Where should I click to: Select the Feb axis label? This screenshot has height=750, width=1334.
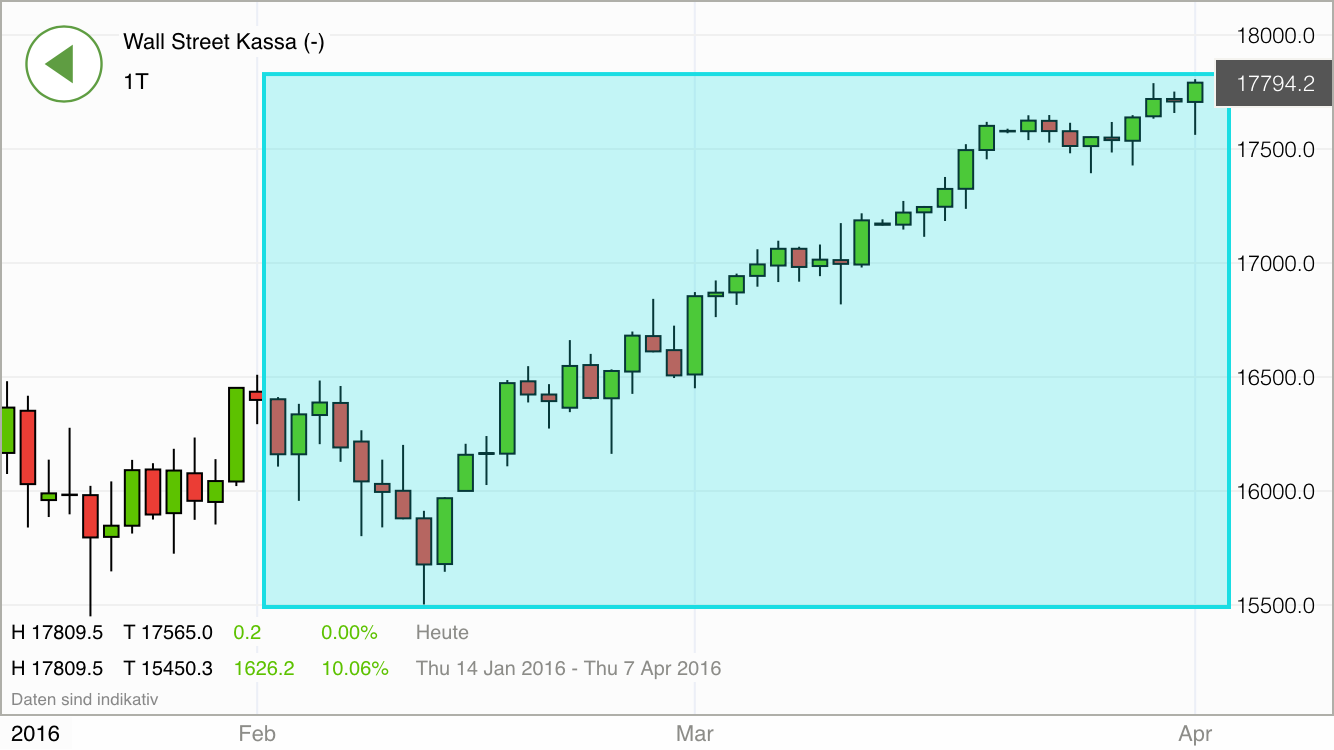point(258,733)
